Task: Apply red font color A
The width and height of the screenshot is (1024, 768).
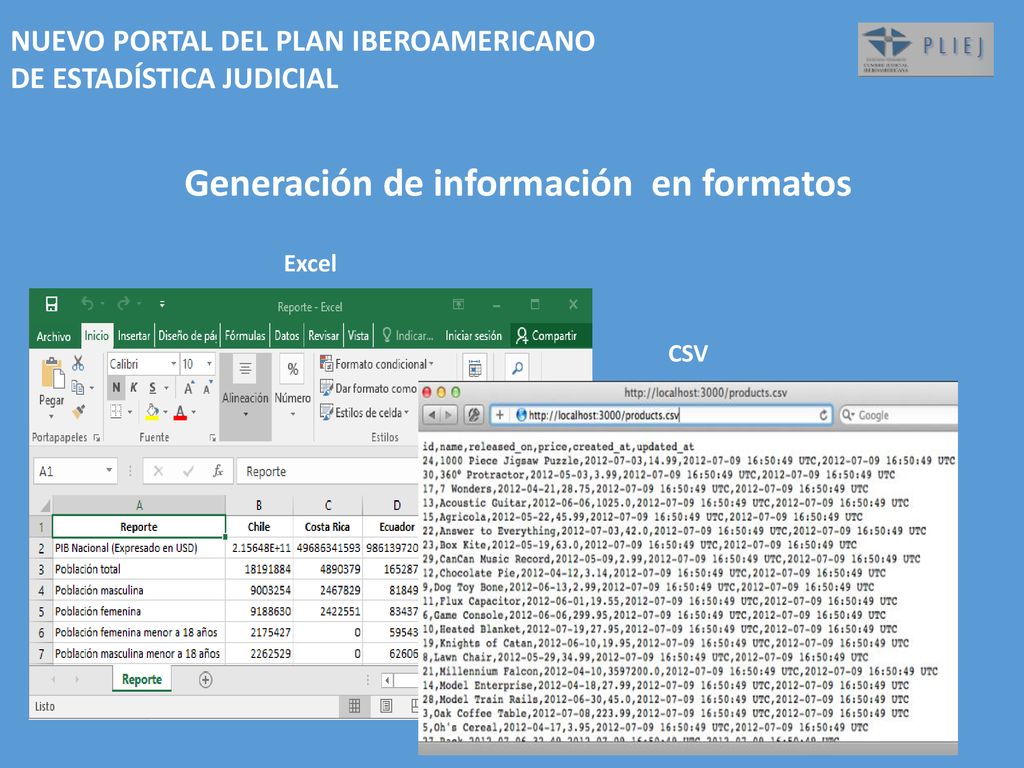Action: pyautogui.click(x=180, y=412)
